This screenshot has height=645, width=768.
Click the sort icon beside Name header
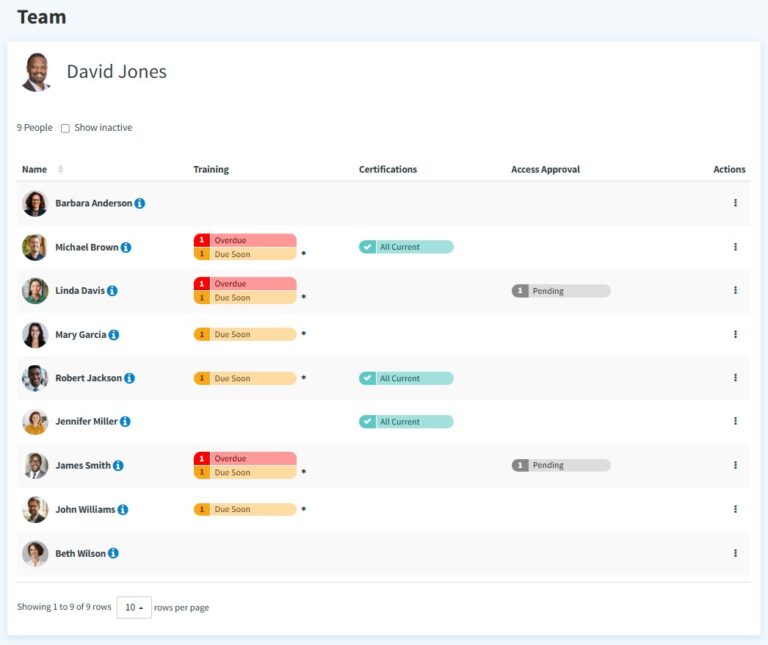point(60,170)
